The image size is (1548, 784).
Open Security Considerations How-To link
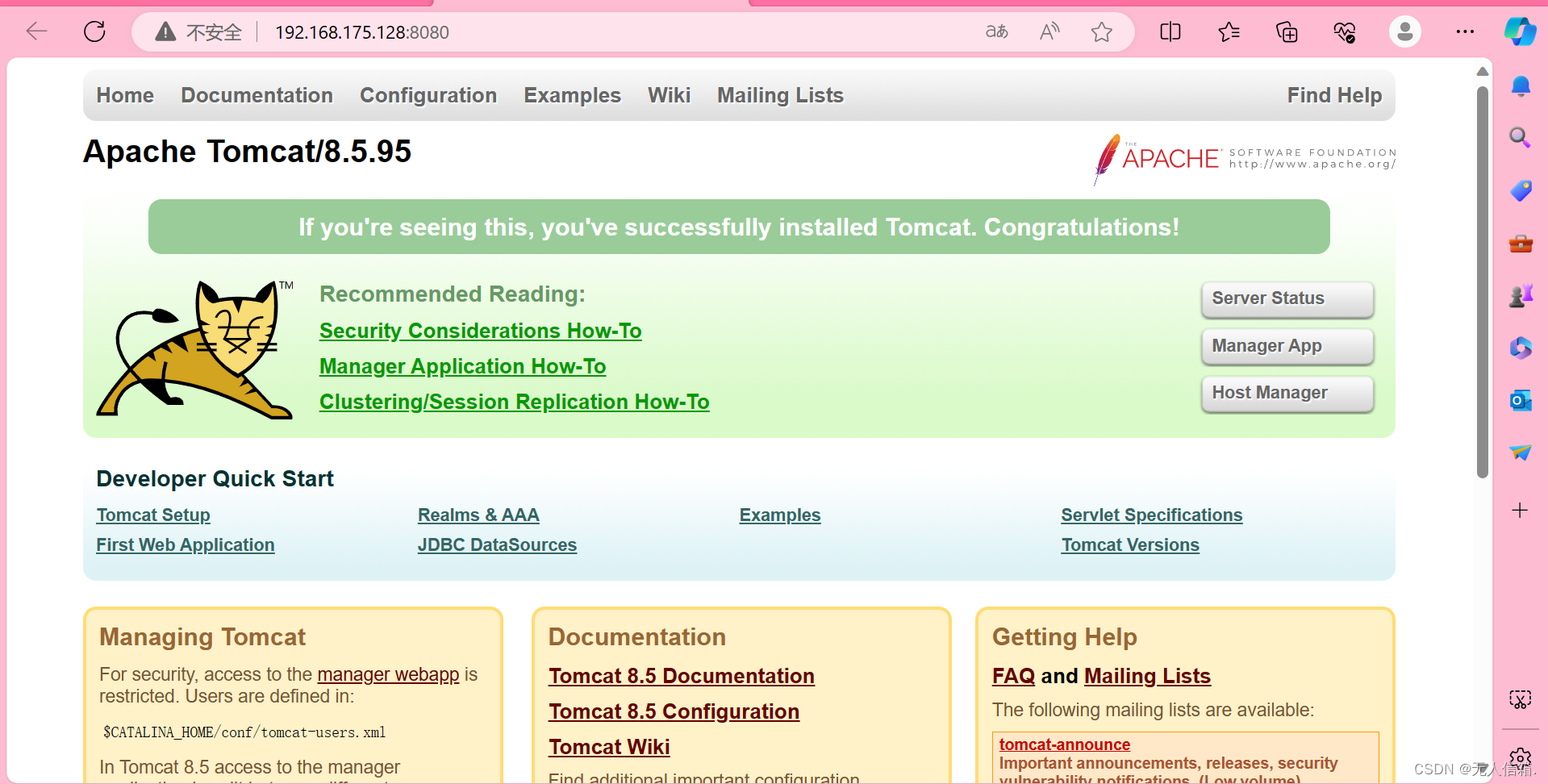click(x=481, y=331)
